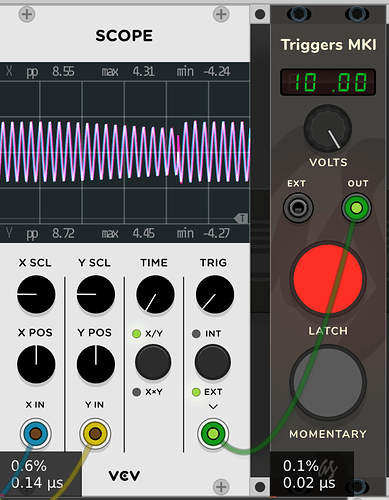Screen dimensions: 389x500
Task: Click the bottom-right screw on Scope
Action: (221, 487)
